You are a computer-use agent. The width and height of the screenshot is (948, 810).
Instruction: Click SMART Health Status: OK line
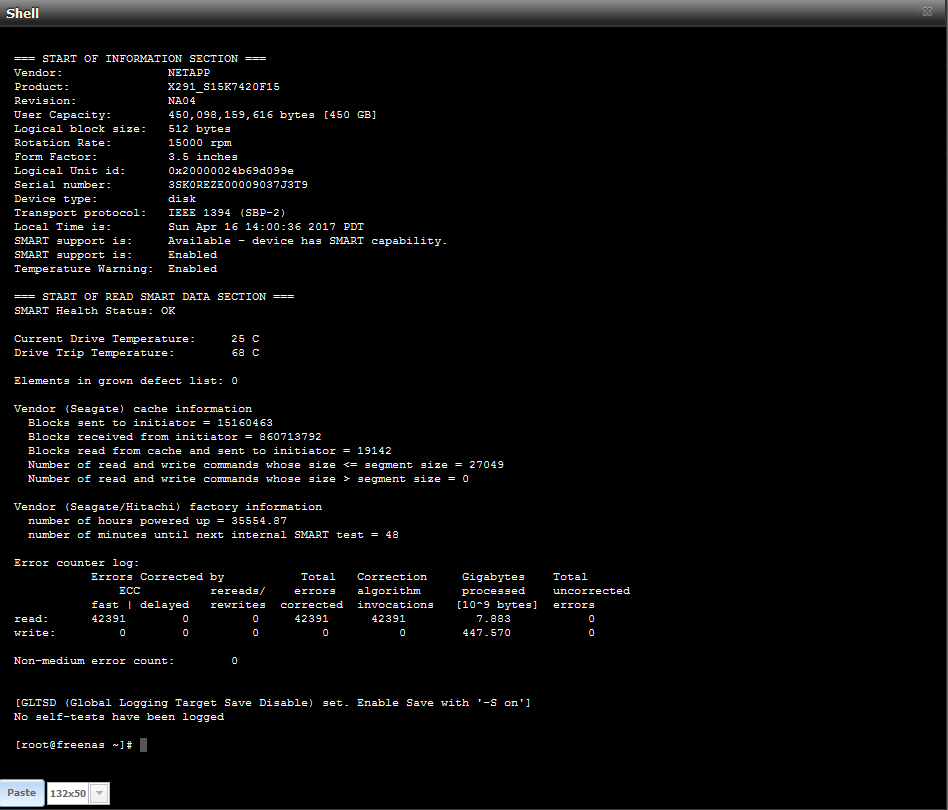pos(94,311)
